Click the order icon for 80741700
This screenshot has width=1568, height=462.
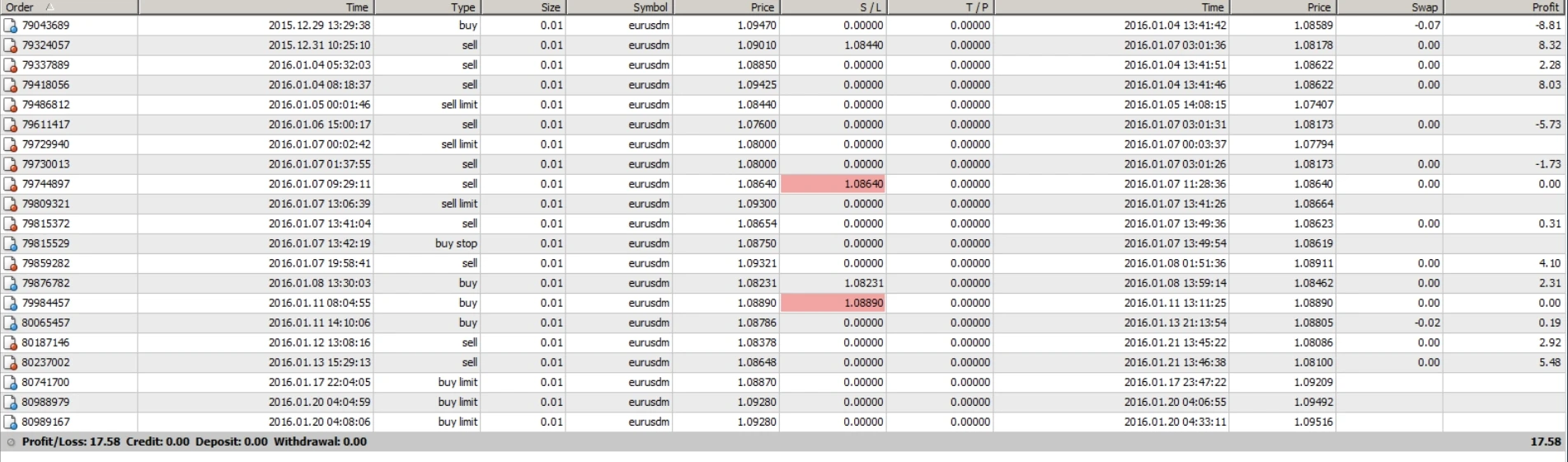11,382
